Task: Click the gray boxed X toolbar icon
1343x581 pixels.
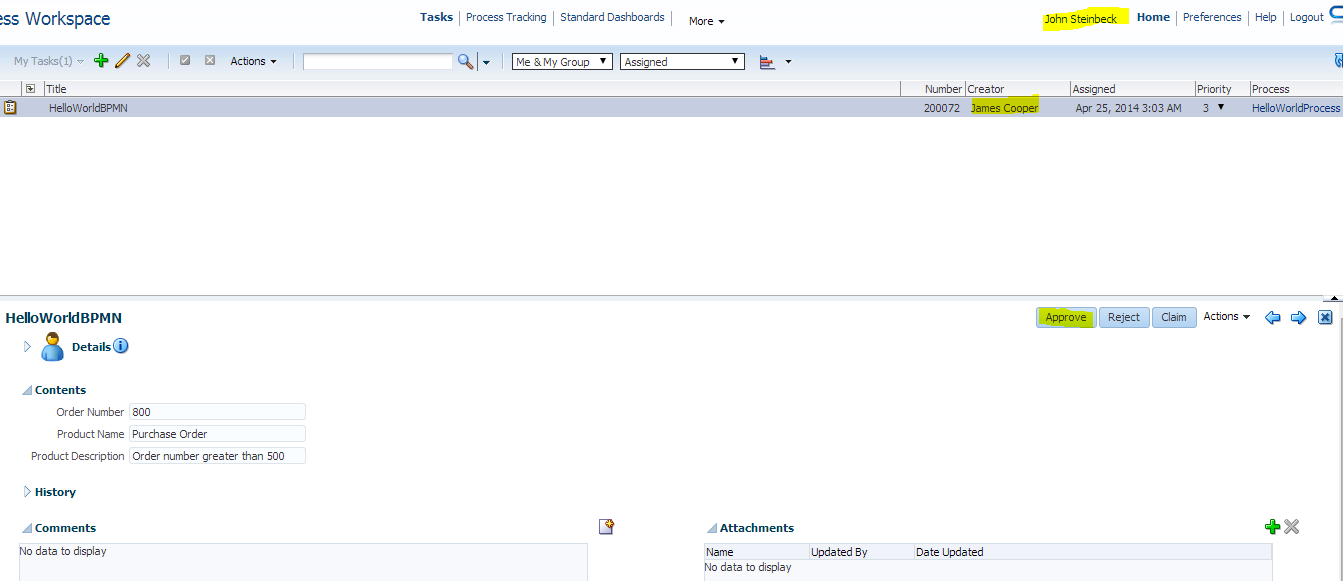Action: click(210, 60)
